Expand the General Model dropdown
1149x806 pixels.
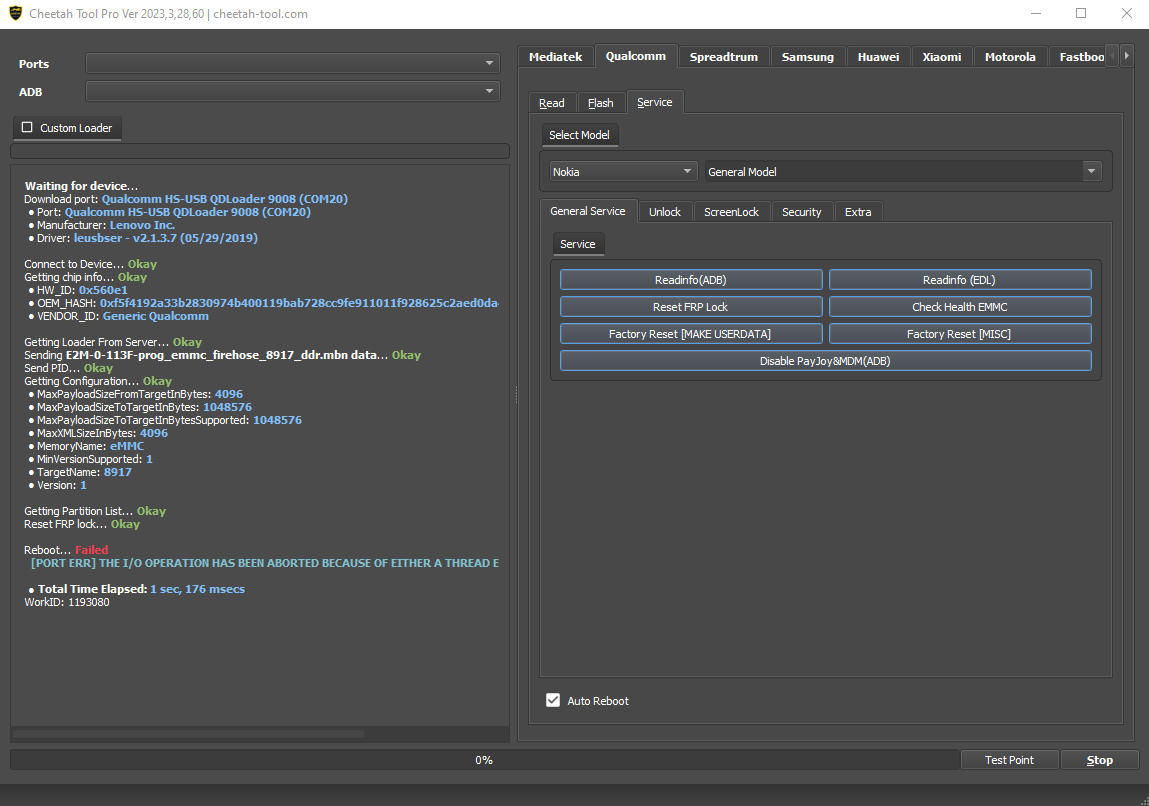coord(903,171)
